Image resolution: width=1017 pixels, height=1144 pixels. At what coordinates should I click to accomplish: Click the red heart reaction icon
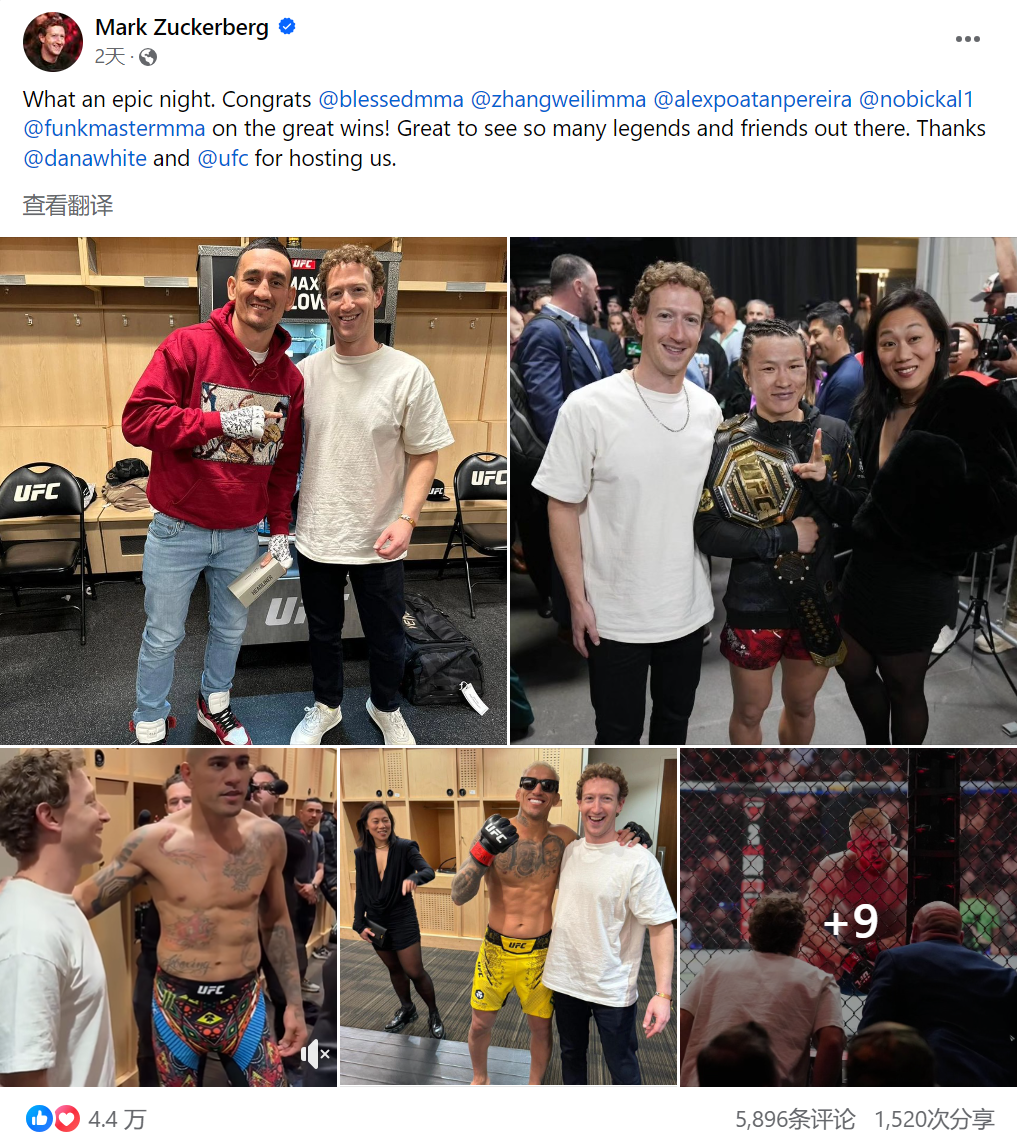coord(66,1118)
